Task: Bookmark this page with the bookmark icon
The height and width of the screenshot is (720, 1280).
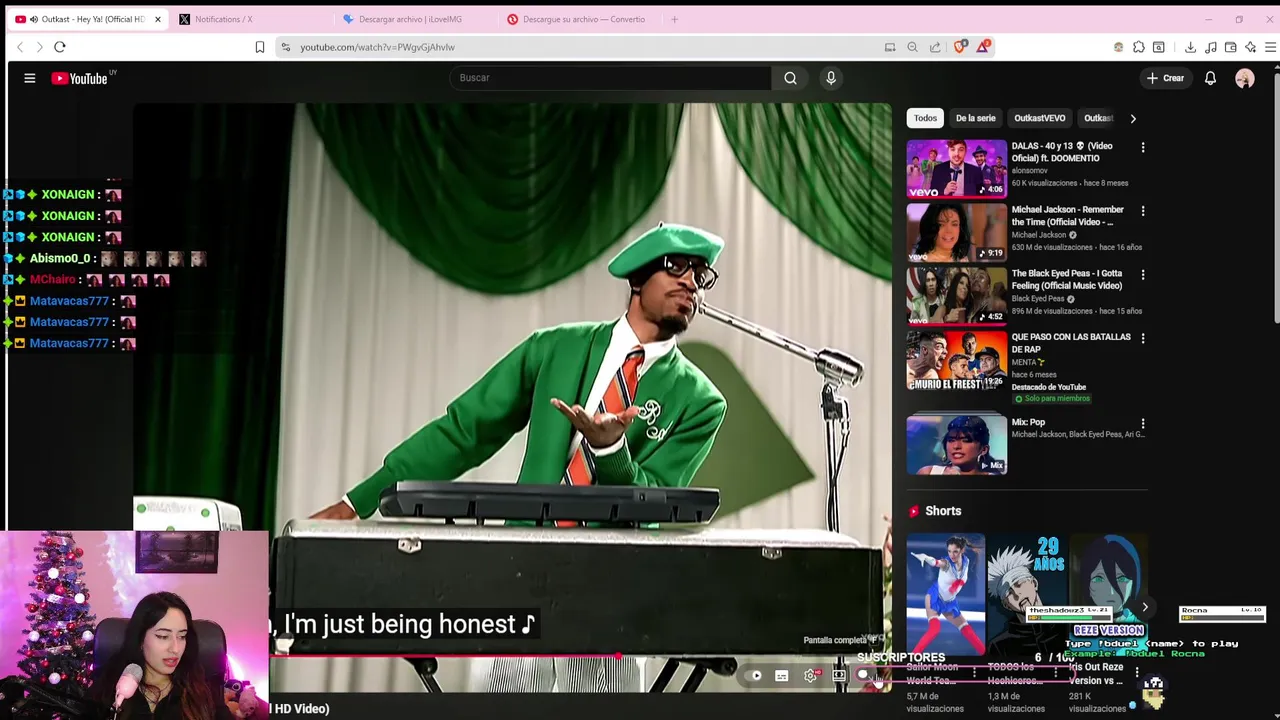Action: (x=260, y=47)
